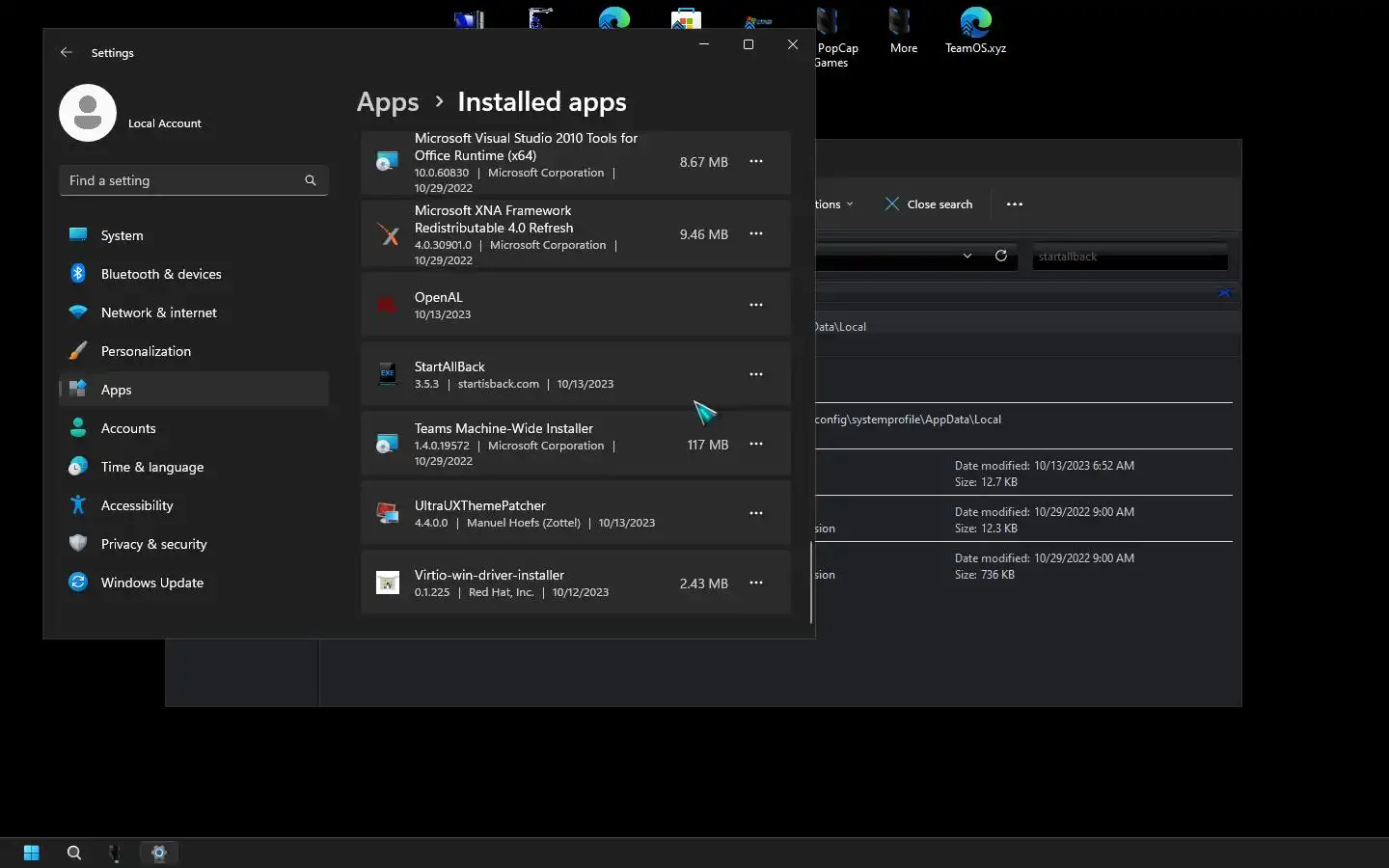1389x868 pixels.
Task: Open the TeamOS.xyz desktop shortcut
Action: tap(975, 31)
